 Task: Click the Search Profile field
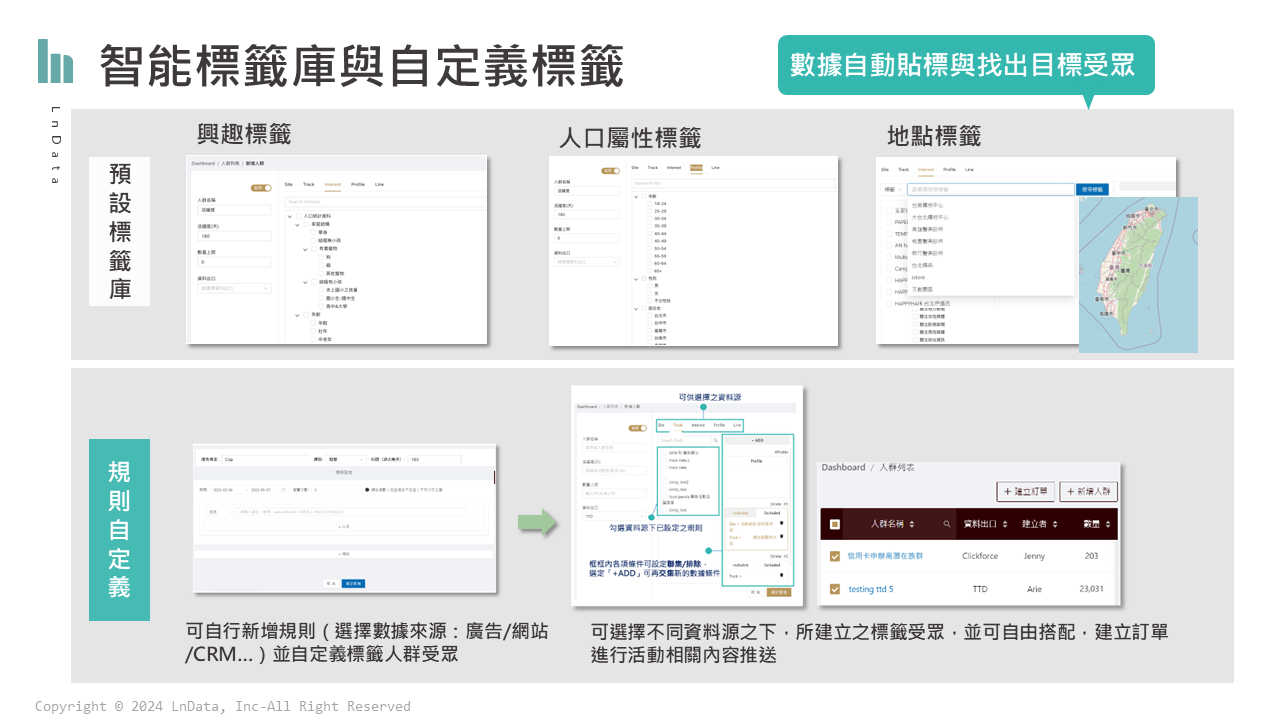[x=733, y=183]
